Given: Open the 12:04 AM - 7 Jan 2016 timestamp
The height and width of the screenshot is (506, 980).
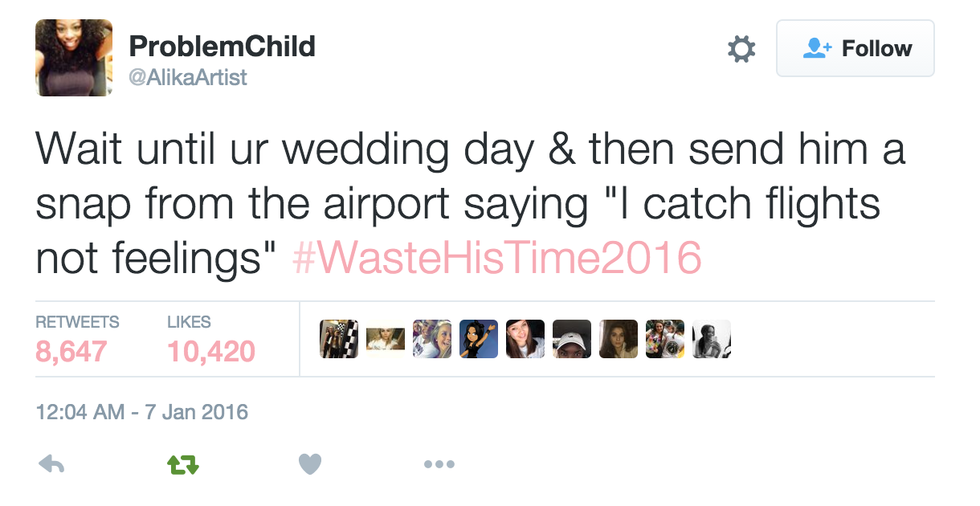Looking at the screenshot, I should click(142, 412).
